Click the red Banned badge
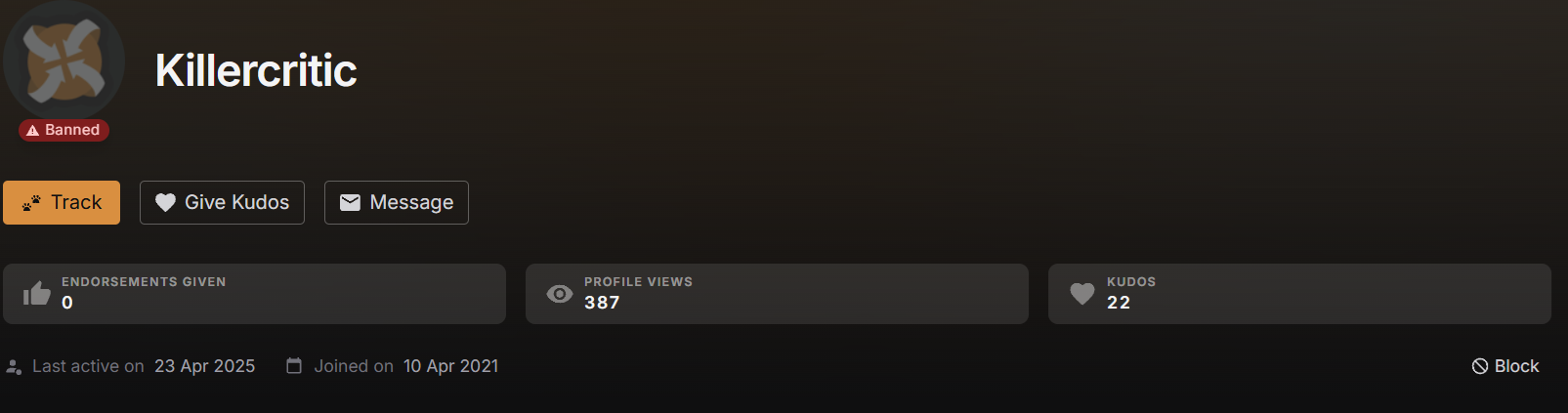 tap(64, 130)
